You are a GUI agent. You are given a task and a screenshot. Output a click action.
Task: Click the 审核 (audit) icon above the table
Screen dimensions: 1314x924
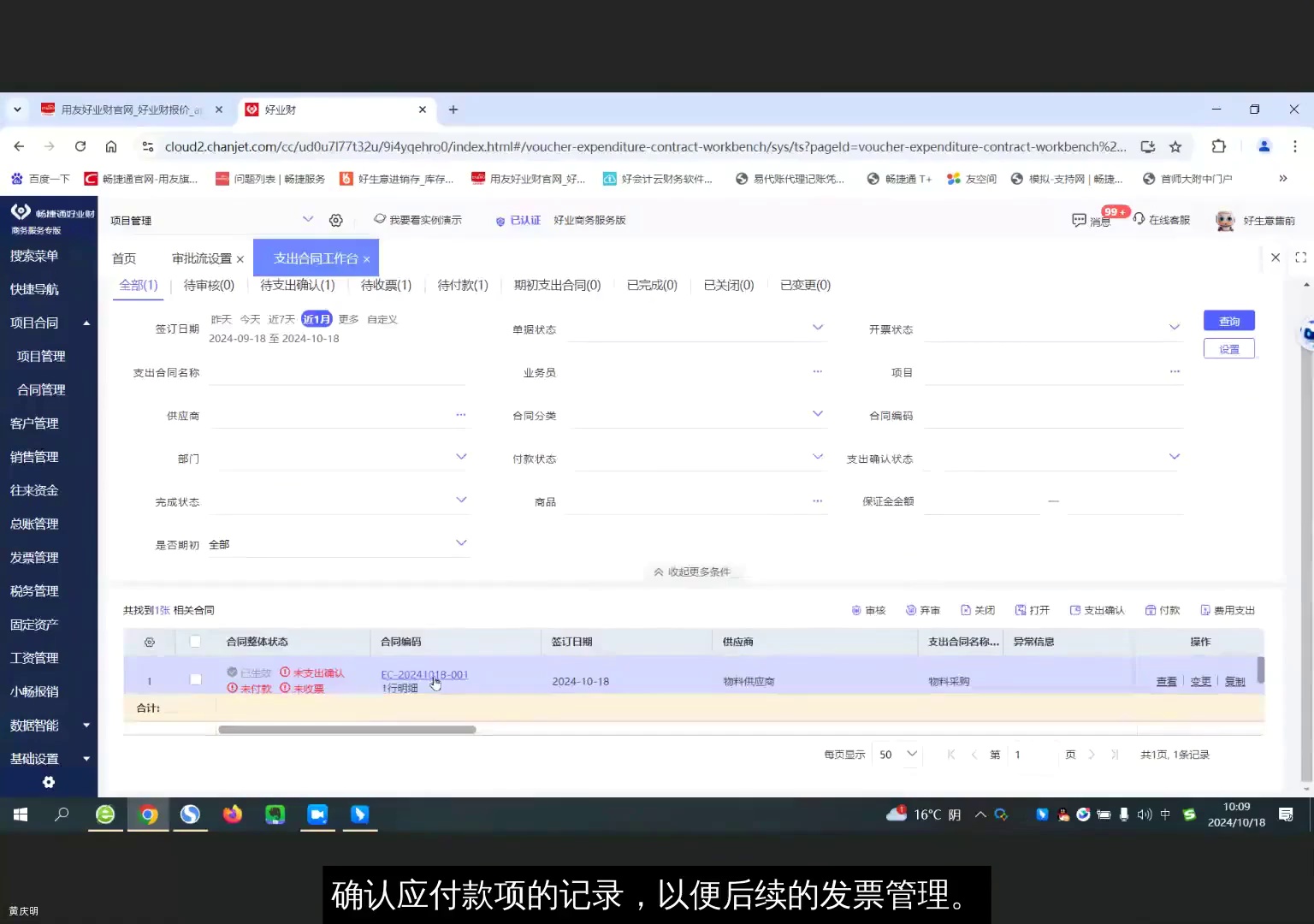coord(868,610)
